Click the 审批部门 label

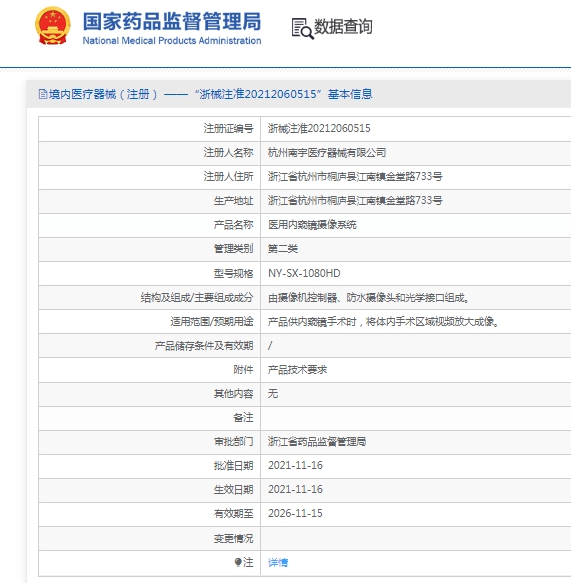pos(233,442)
